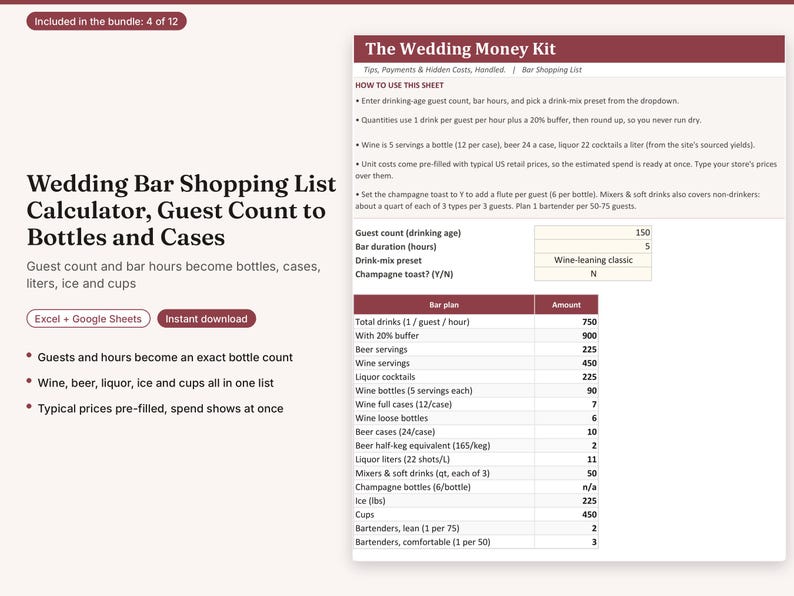Click bullet 'Guests and hours become an exact bottle count'

coord(165,357)
